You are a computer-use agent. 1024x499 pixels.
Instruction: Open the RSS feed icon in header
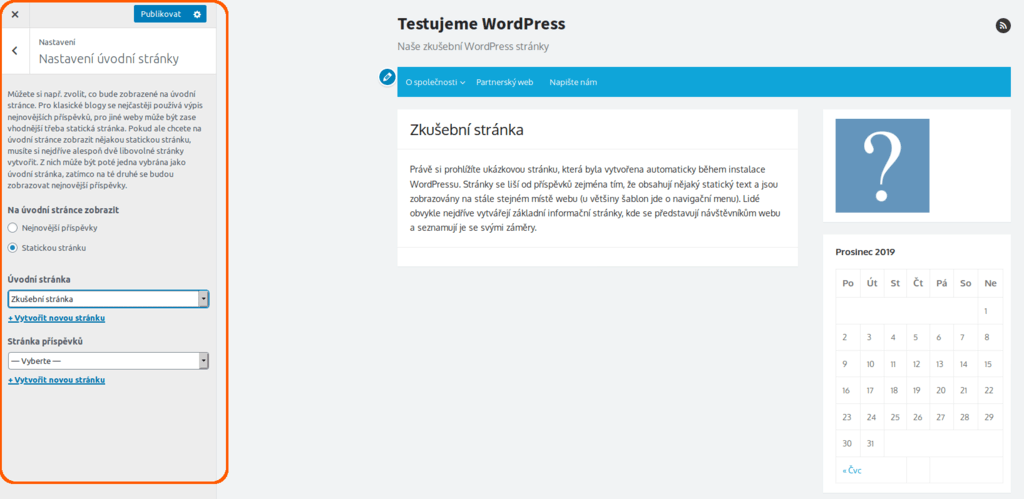pos(1003,26)
